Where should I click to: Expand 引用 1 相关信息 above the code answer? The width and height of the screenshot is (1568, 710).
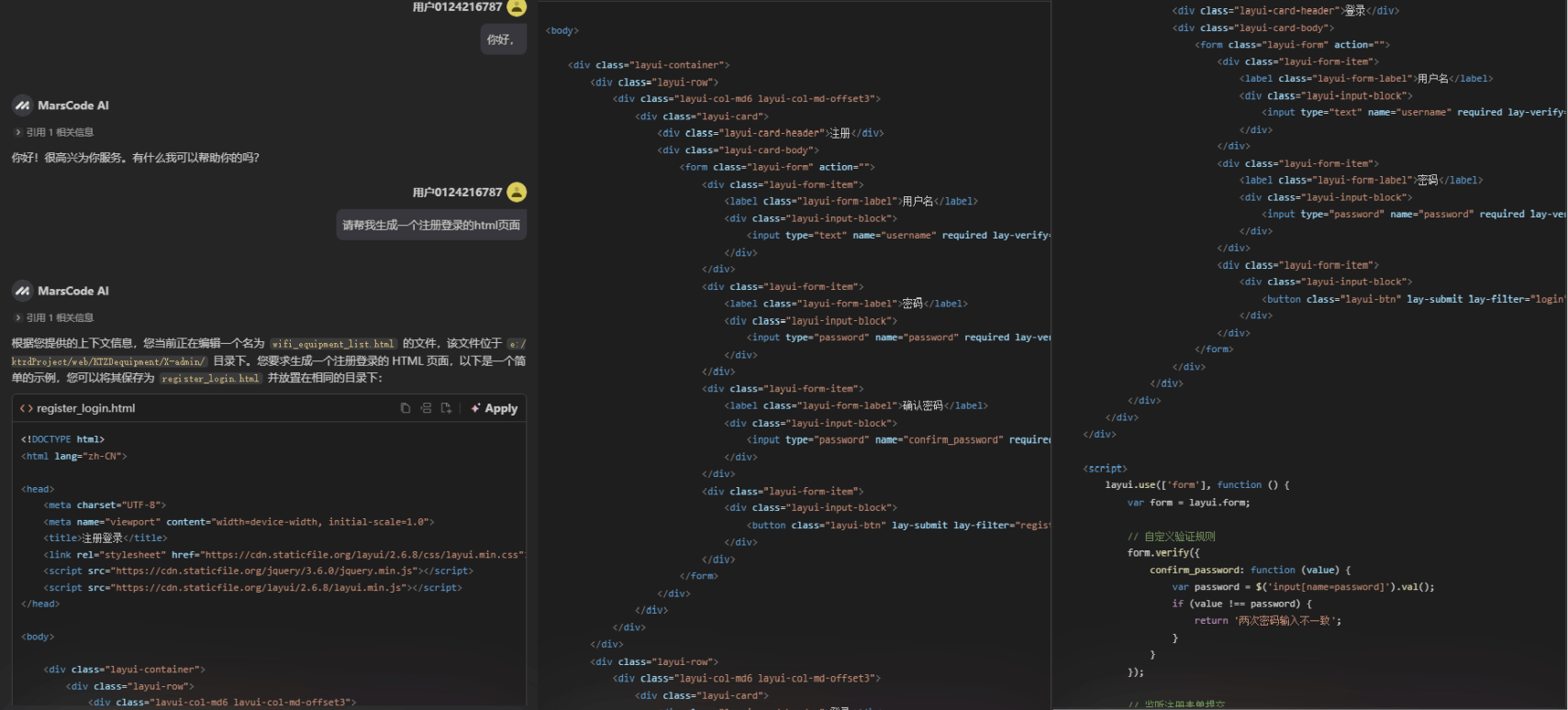(54, 317)
